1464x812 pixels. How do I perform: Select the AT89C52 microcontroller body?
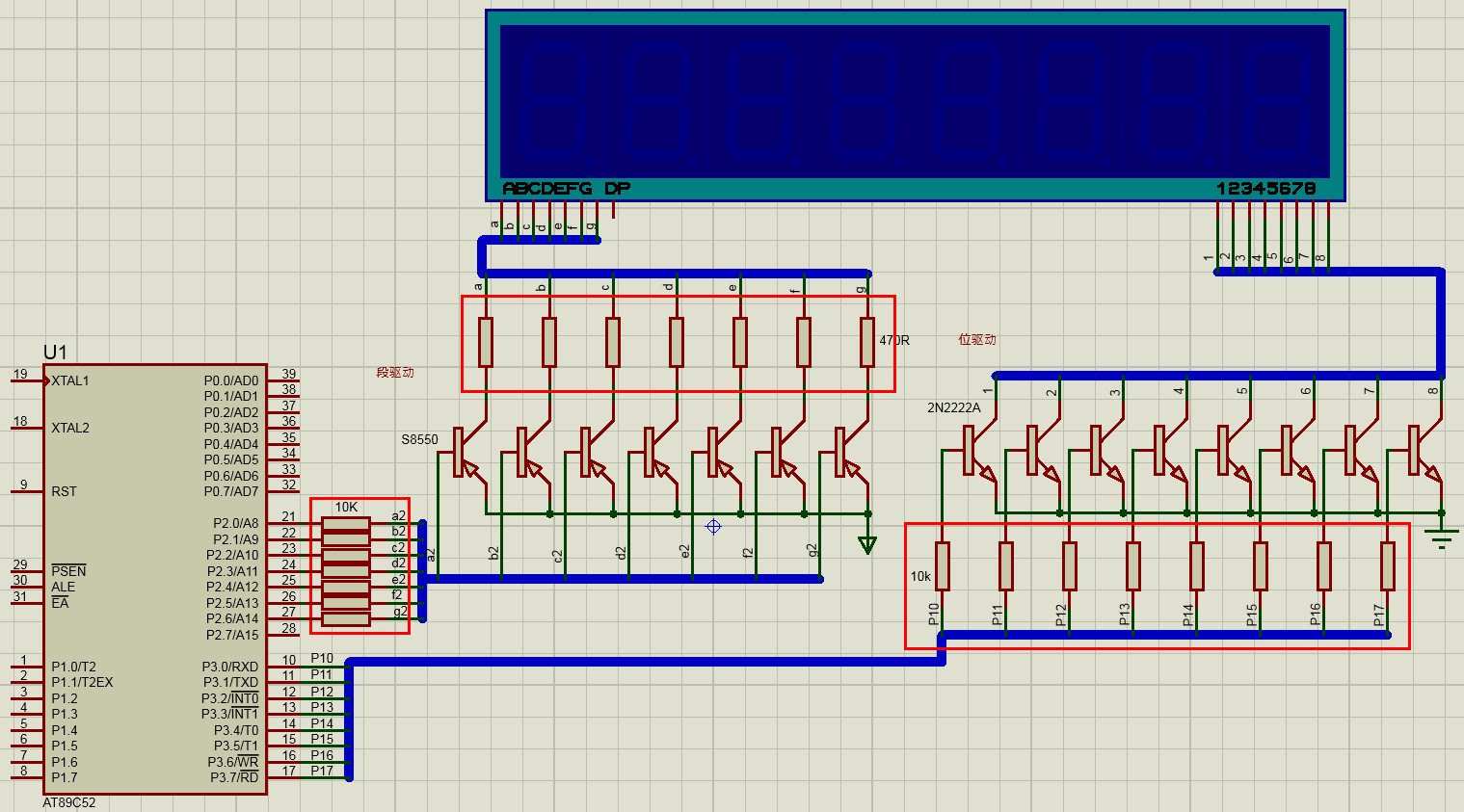coord(154,579)
